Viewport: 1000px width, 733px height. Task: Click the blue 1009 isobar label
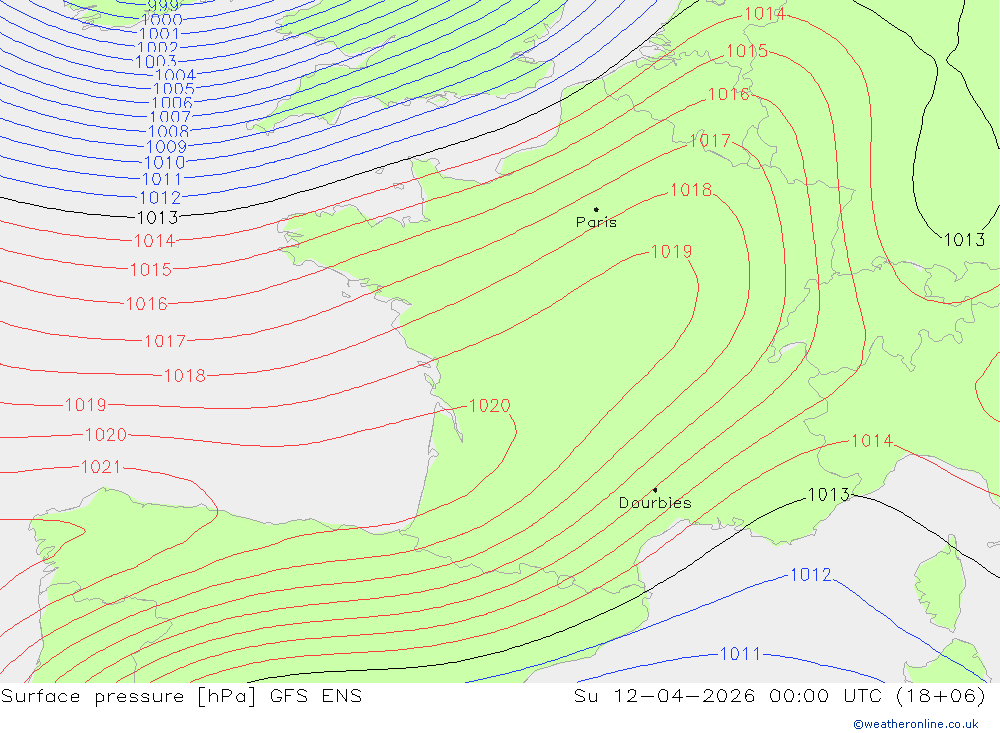click(x=166, y=147)
